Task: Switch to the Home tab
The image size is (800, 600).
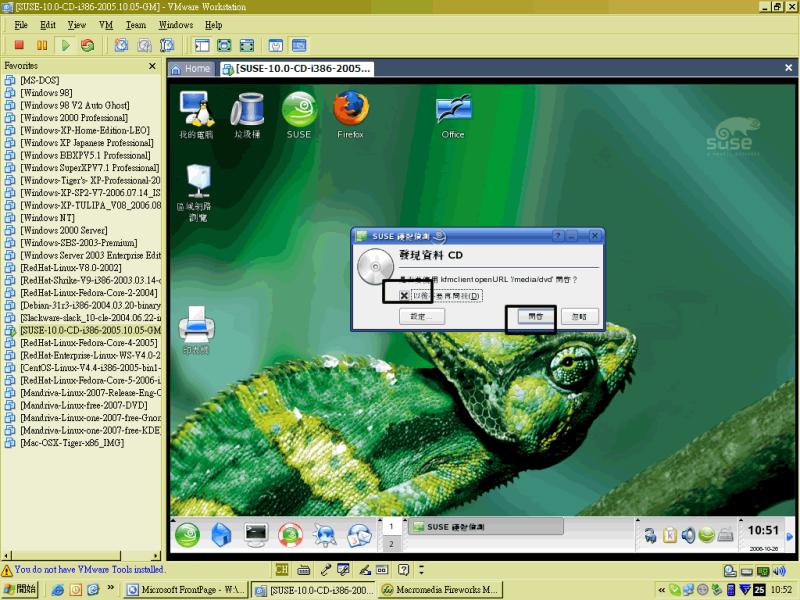Action: tap(190, 69)
